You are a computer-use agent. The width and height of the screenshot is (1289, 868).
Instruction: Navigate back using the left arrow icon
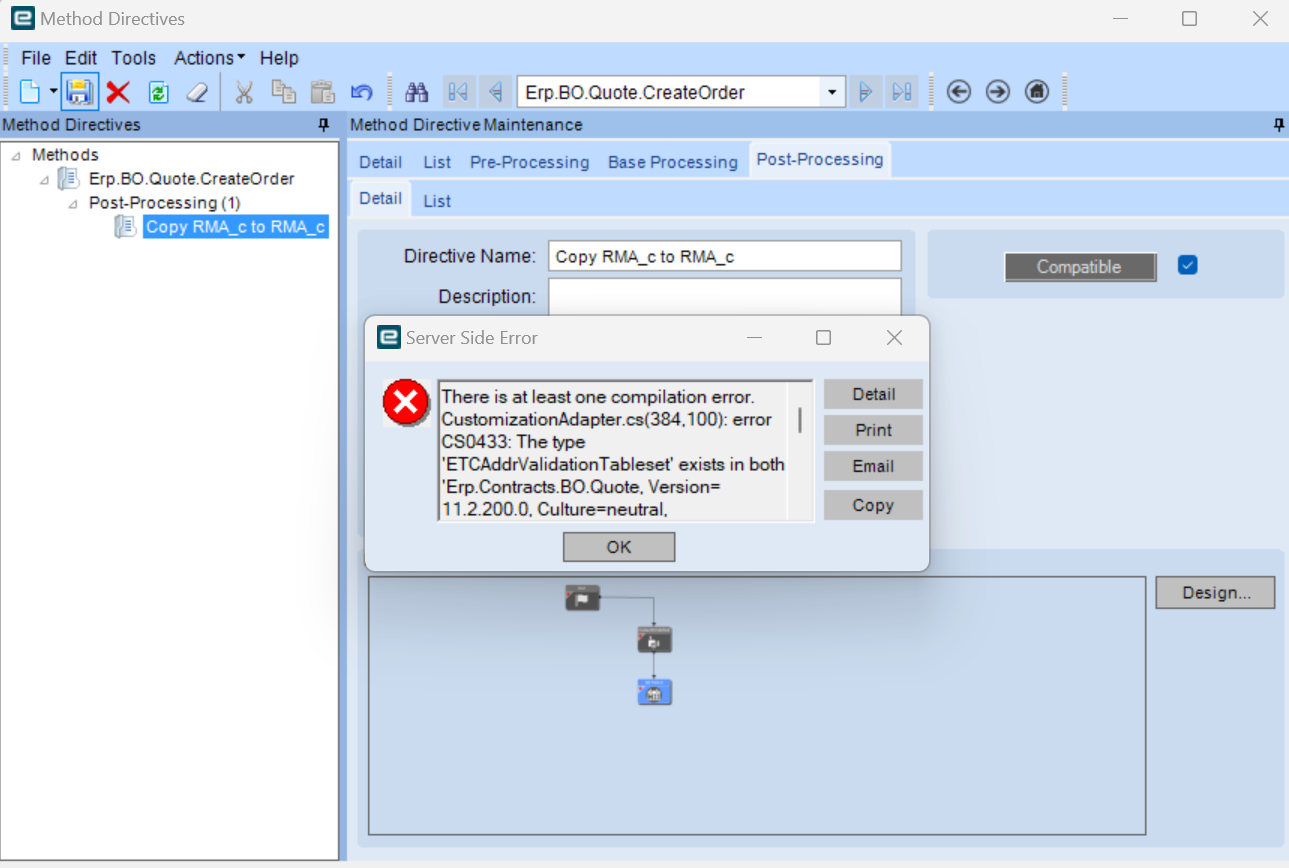(x=958, y=91)
